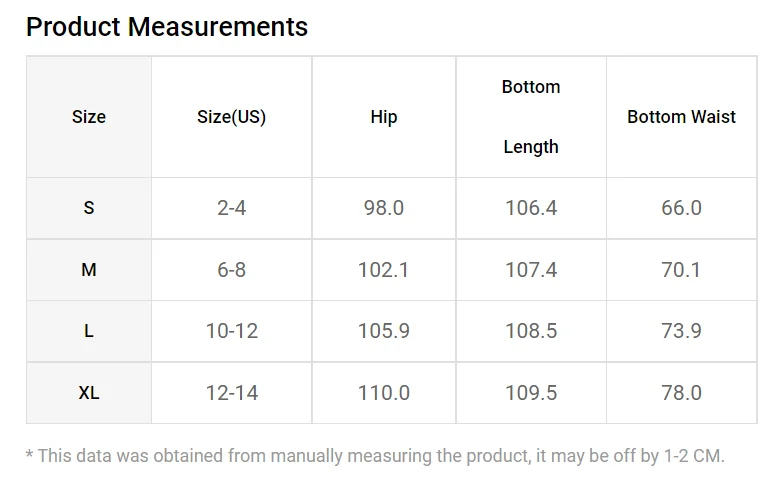Click the 12-14 US size cell
Screen dimensions: 777x490
[231, 393]
